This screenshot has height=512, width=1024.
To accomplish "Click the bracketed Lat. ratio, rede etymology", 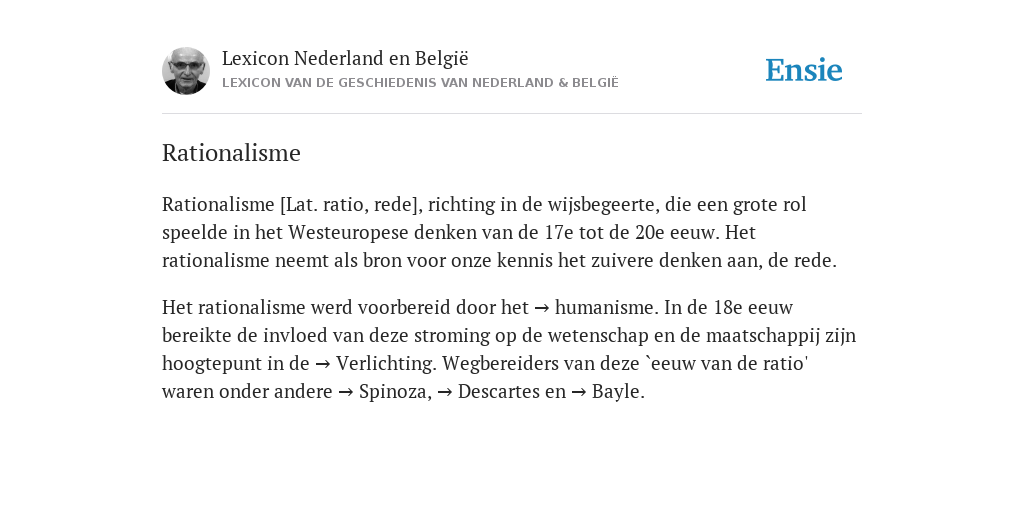I will [x=351, y=204].
